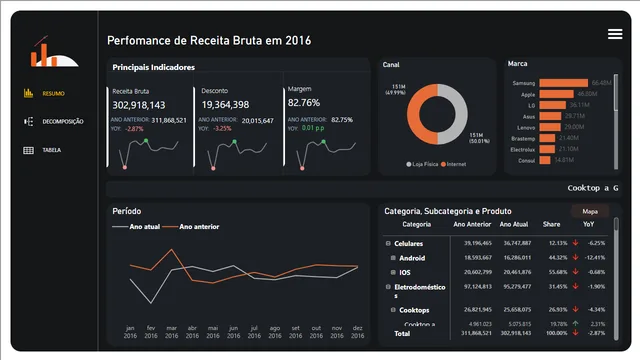640x360 pixels.
Task: Select the Samsung bar in Marca chart
Action: click(564, 83)
